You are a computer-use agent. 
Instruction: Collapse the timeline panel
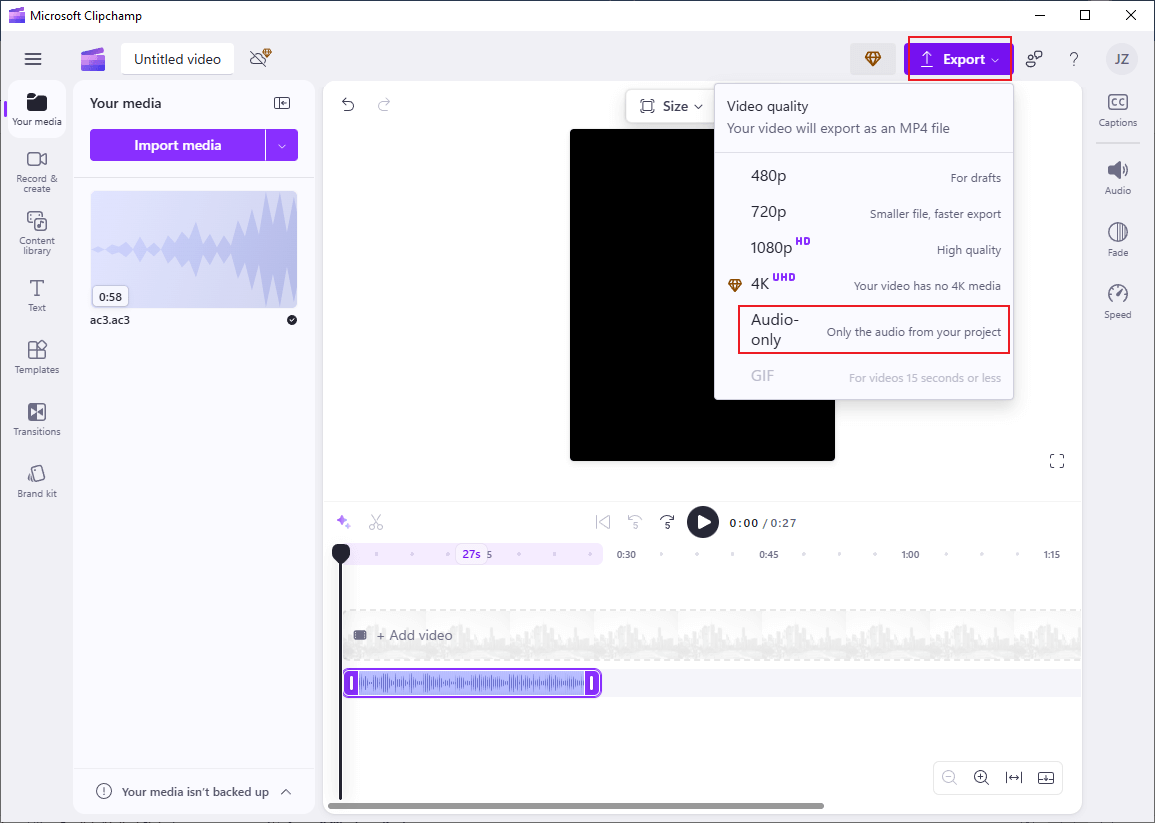(1046, 778)
